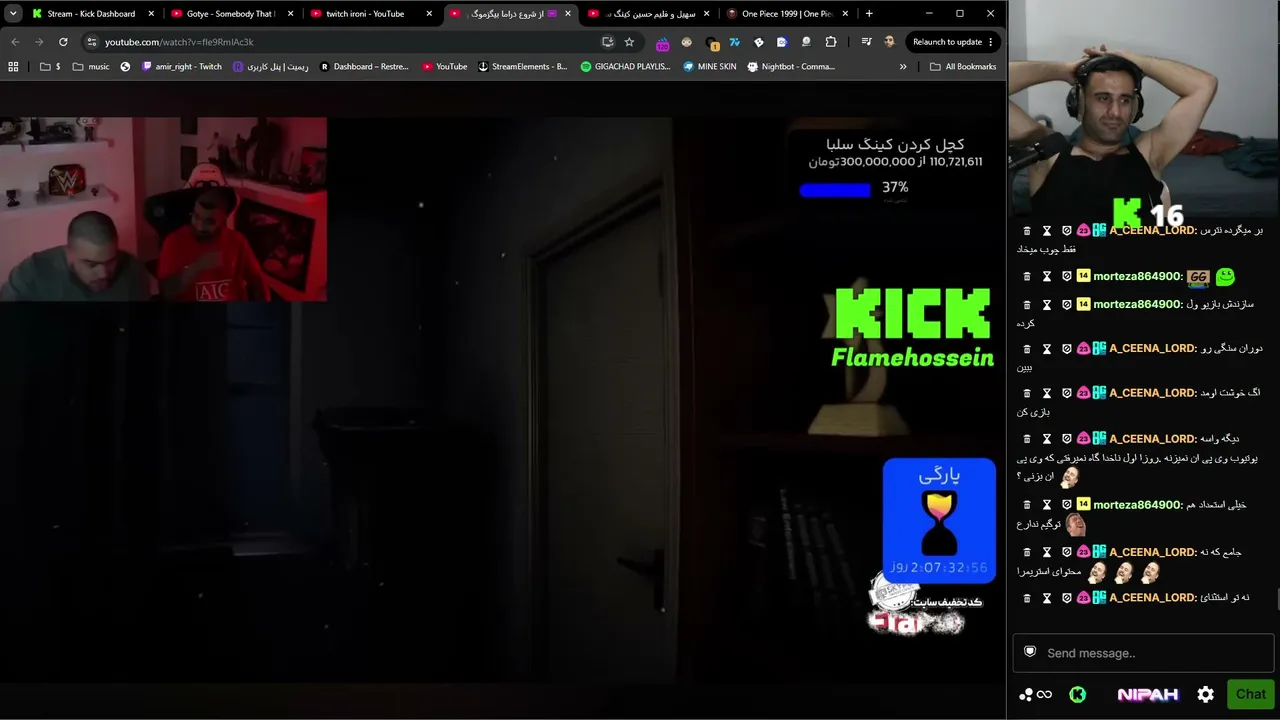Open the YouTube bookmark
1280x720 pixels.
(445, 67)
